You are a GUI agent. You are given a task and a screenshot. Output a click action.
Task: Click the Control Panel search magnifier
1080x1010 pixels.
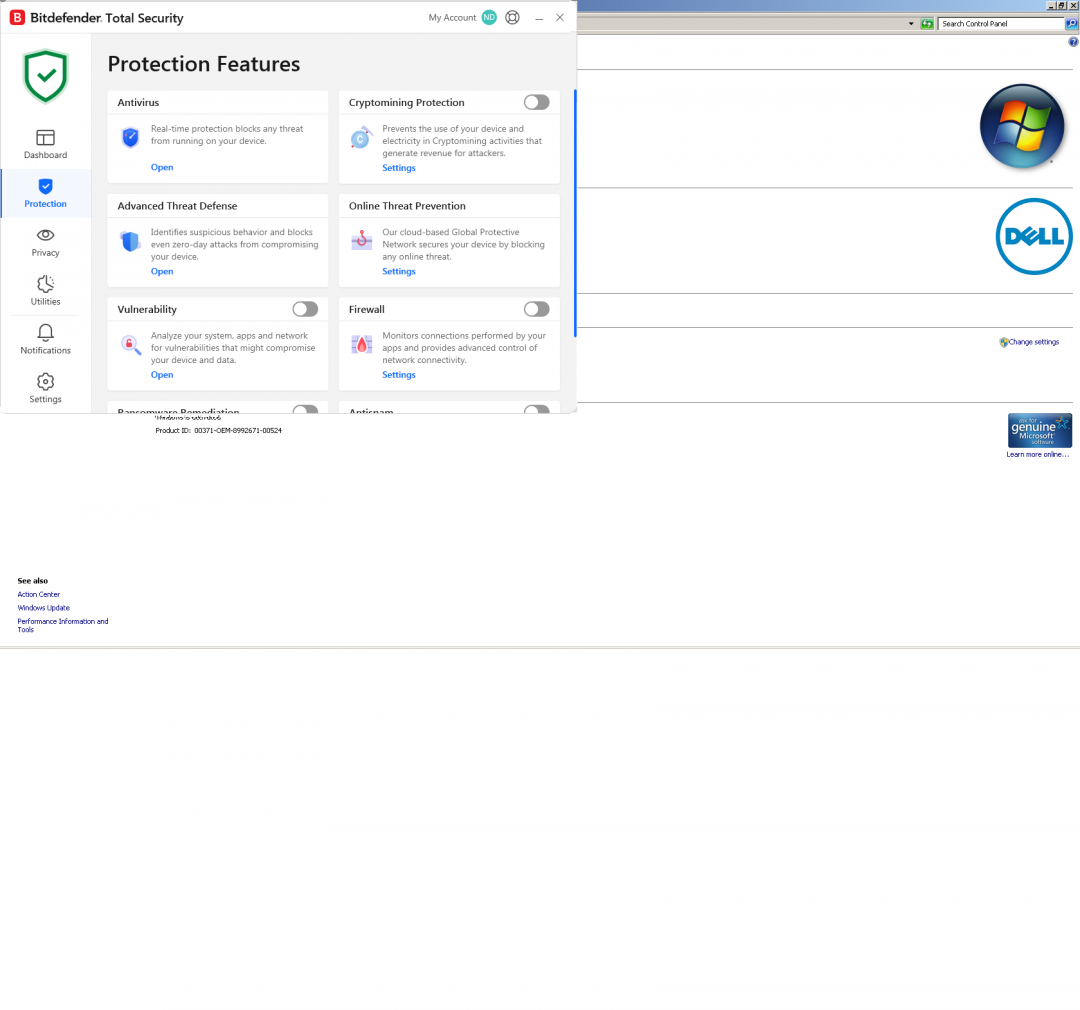pos(1072,23)
